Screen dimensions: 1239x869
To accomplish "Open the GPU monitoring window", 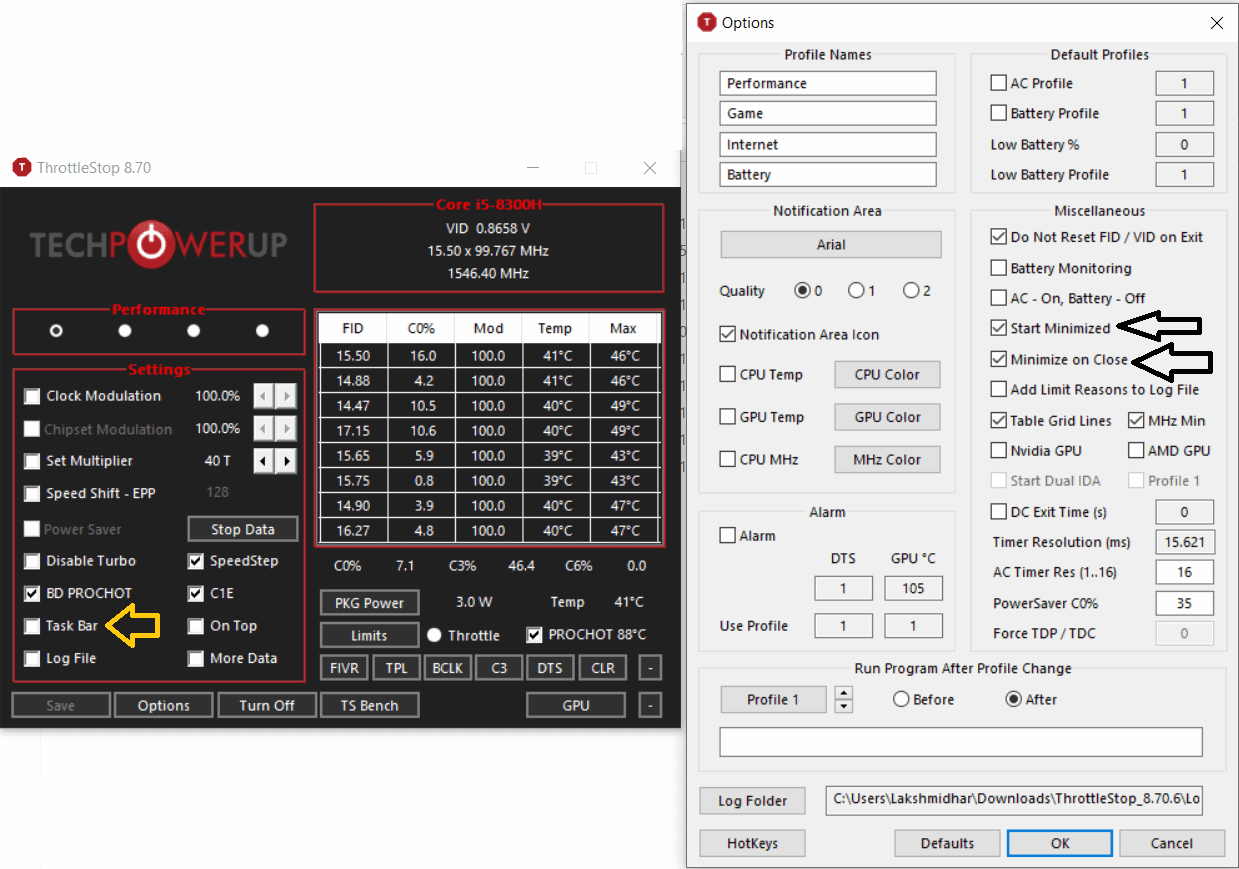I will pyautogui.click(x=575, y=704).
